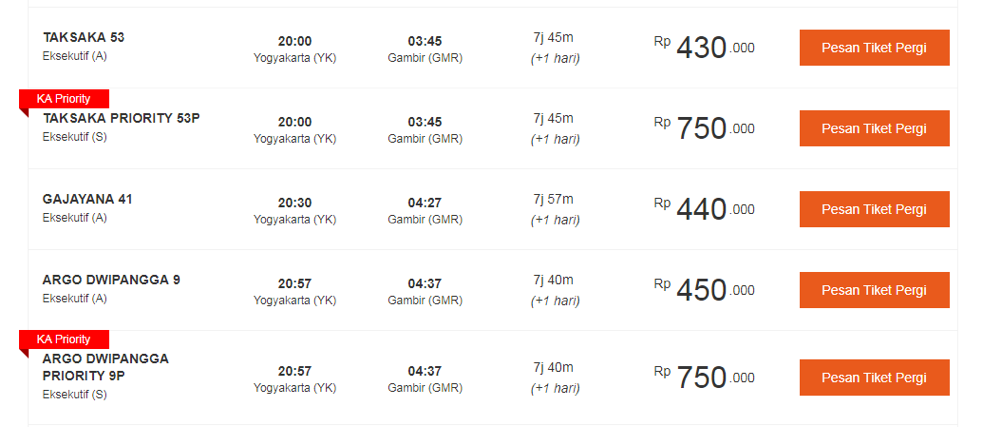Book the Gajayana 41 train ticket

874,209
